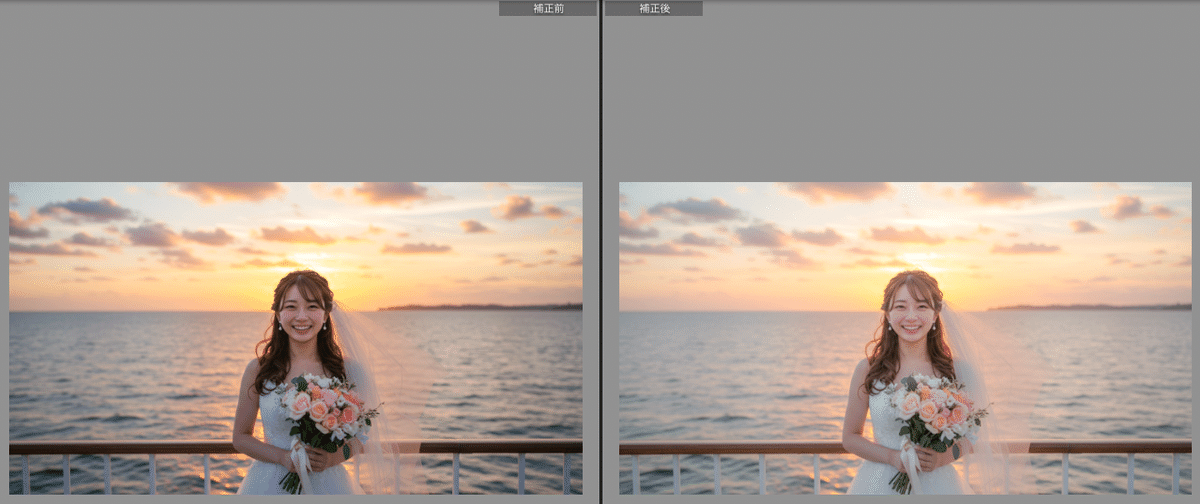1200x504 pixels.
Task: Click the 補正前 label
Action: pos(547,8)
